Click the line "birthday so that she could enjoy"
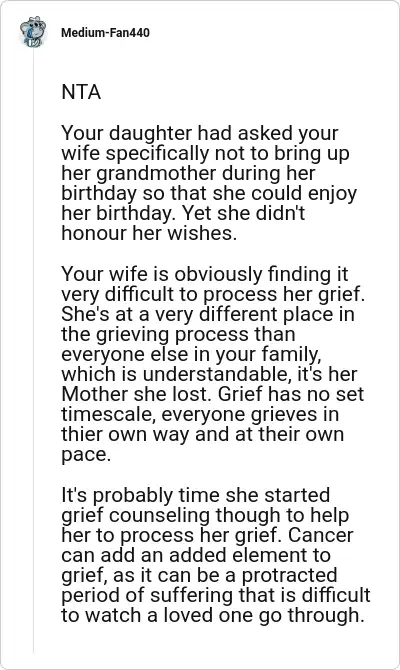This screenshot has height=670, width=400. point(209,194)
